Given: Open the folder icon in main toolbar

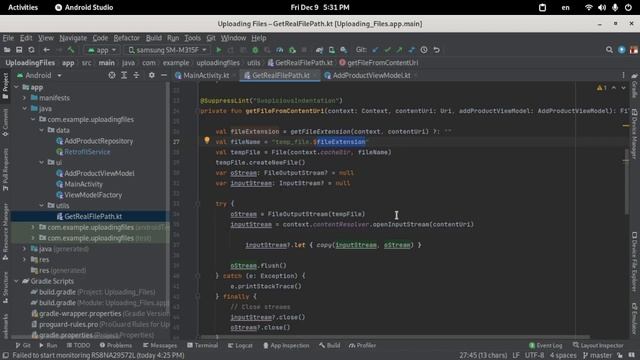Looking at the screenshot, I should [x=7, y=50].
